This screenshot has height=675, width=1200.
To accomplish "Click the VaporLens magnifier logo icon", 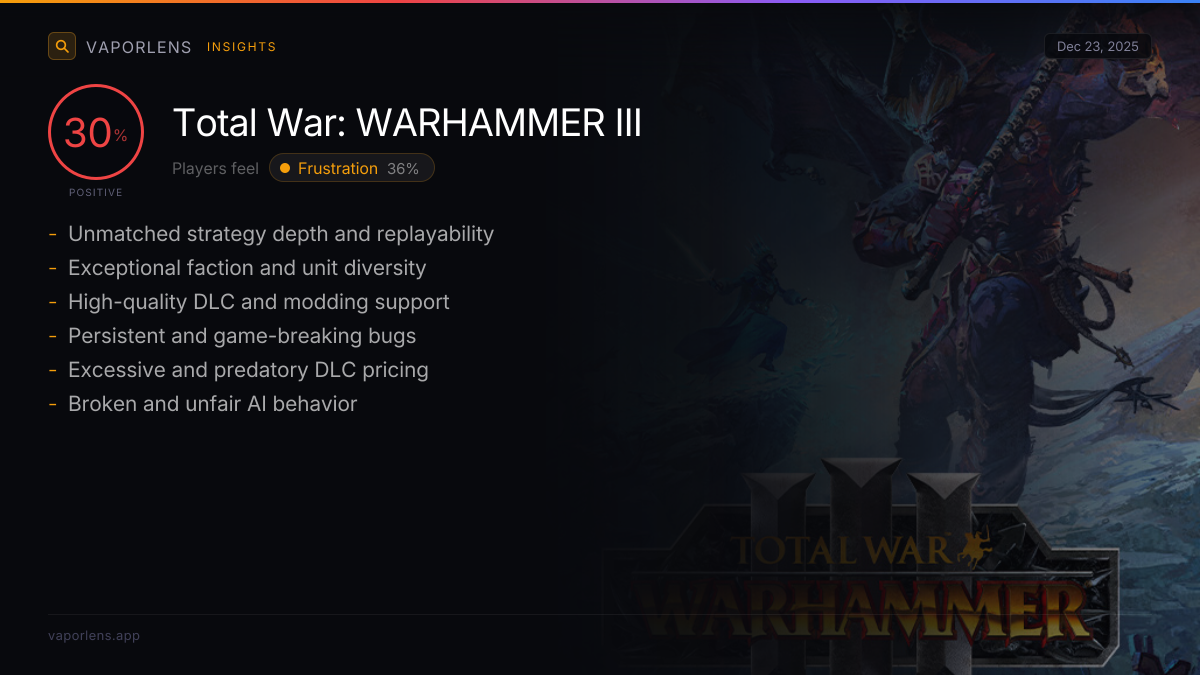I will pyautogui.click(x=62, y=46).
